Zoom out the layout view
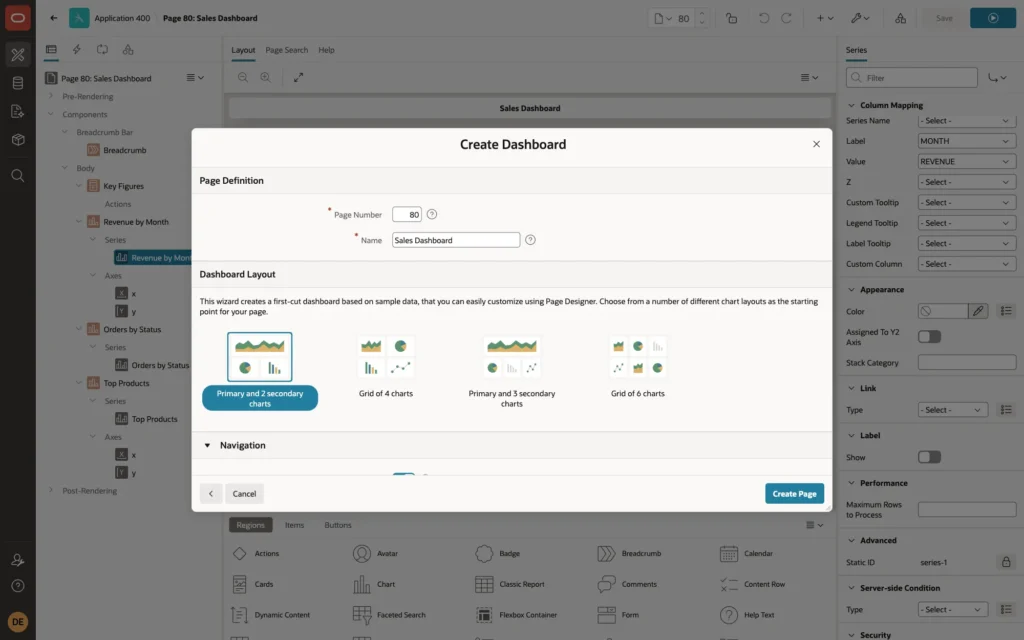Image resolution: width=1024 pixels, height=640 pixels. (x=243, y=77)
